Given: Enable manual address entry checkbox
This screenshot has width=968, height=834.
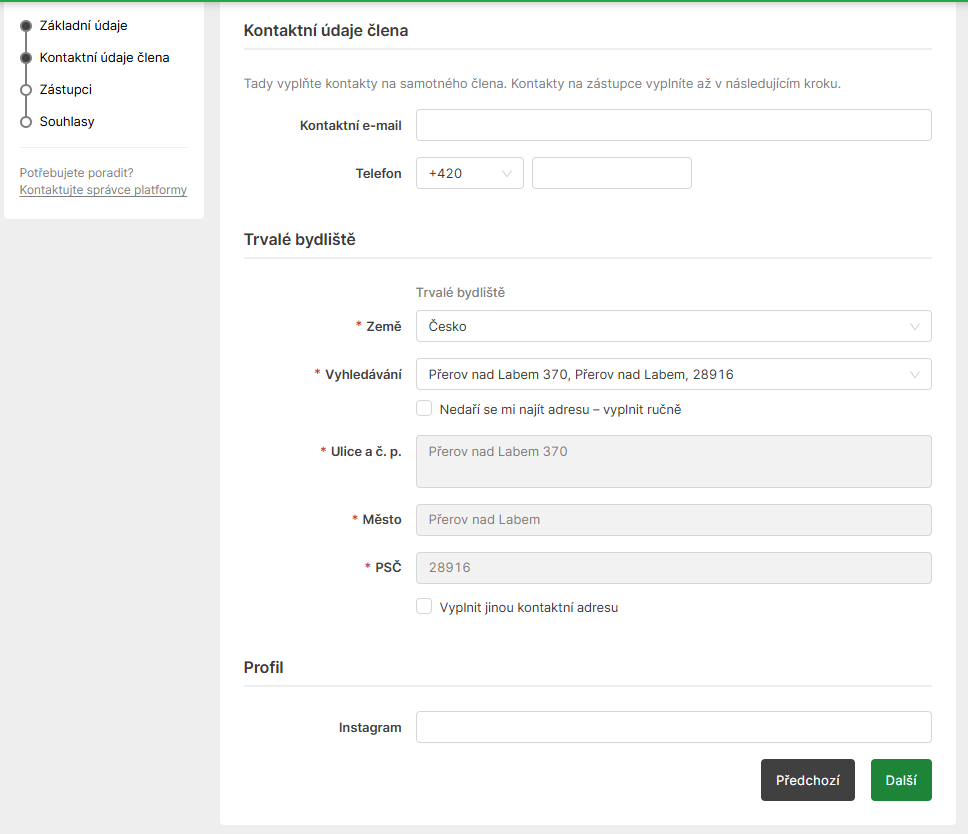Looking at the screenshot, I should (x=424, y=409).
